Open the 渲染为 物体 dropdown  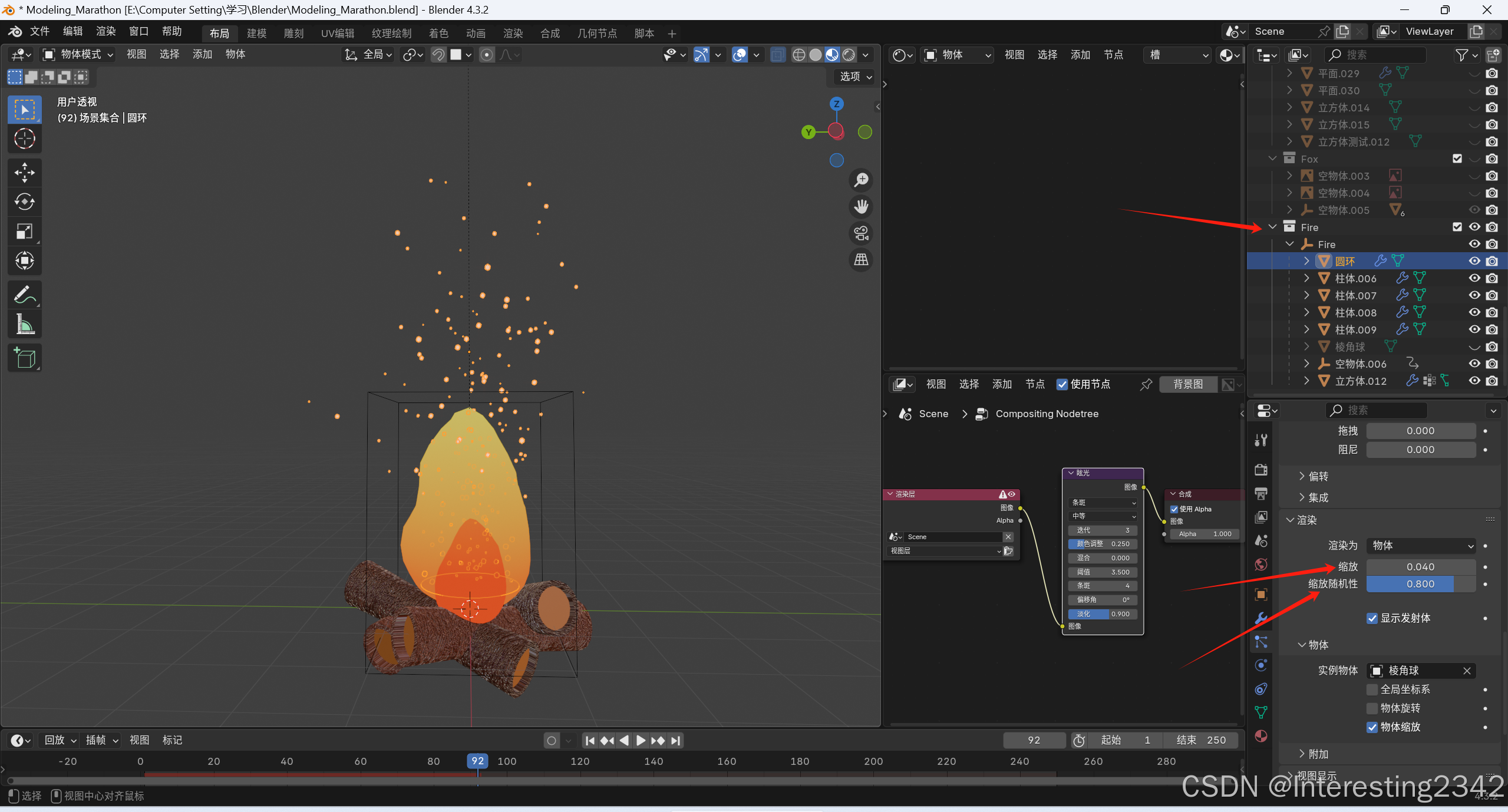(1421, 546)
